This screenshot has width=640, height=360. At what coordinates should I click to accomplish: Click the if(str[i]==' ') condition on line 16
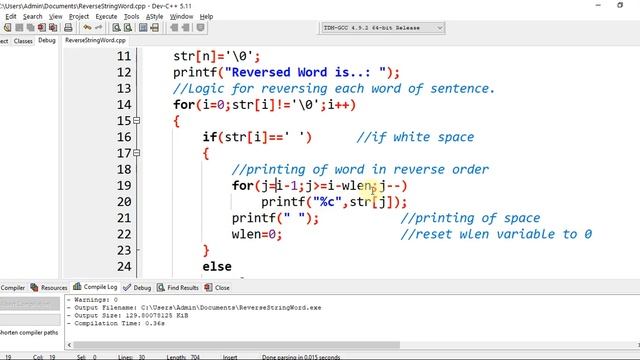pyautogui.click(x=257, y=137)
